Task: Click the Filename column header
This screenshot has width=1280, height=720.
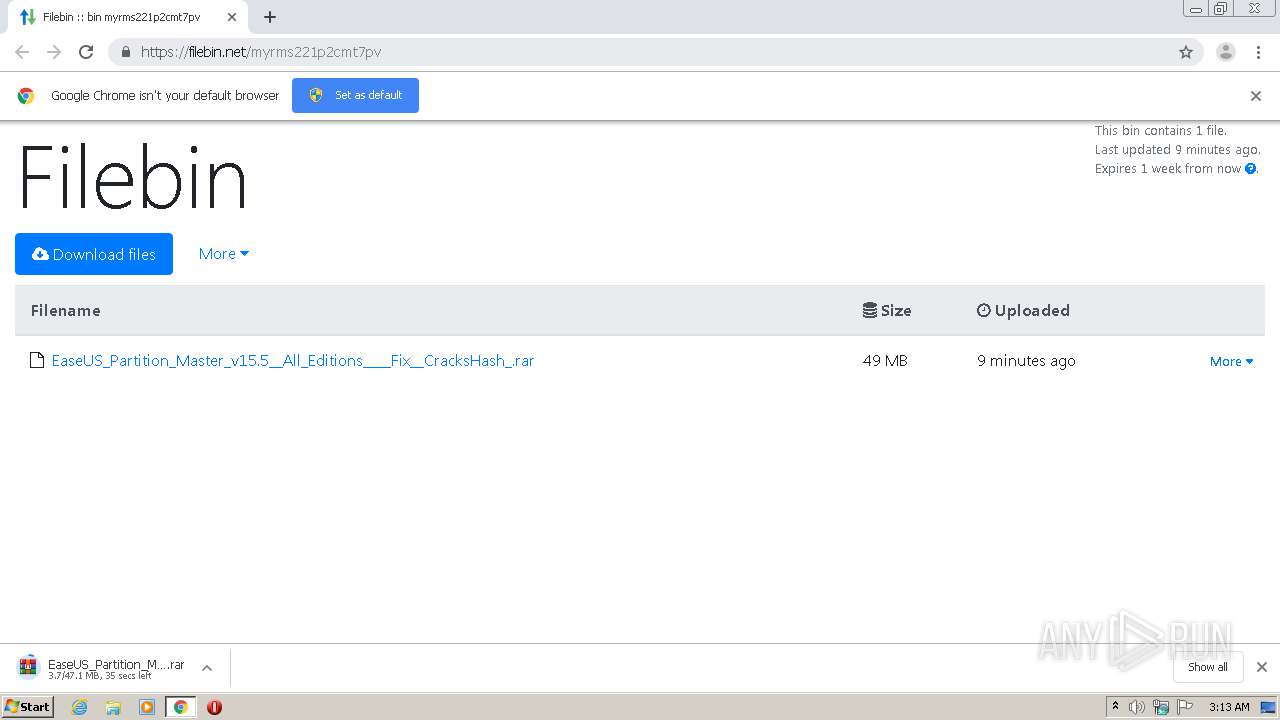Action: click(66, 310)
